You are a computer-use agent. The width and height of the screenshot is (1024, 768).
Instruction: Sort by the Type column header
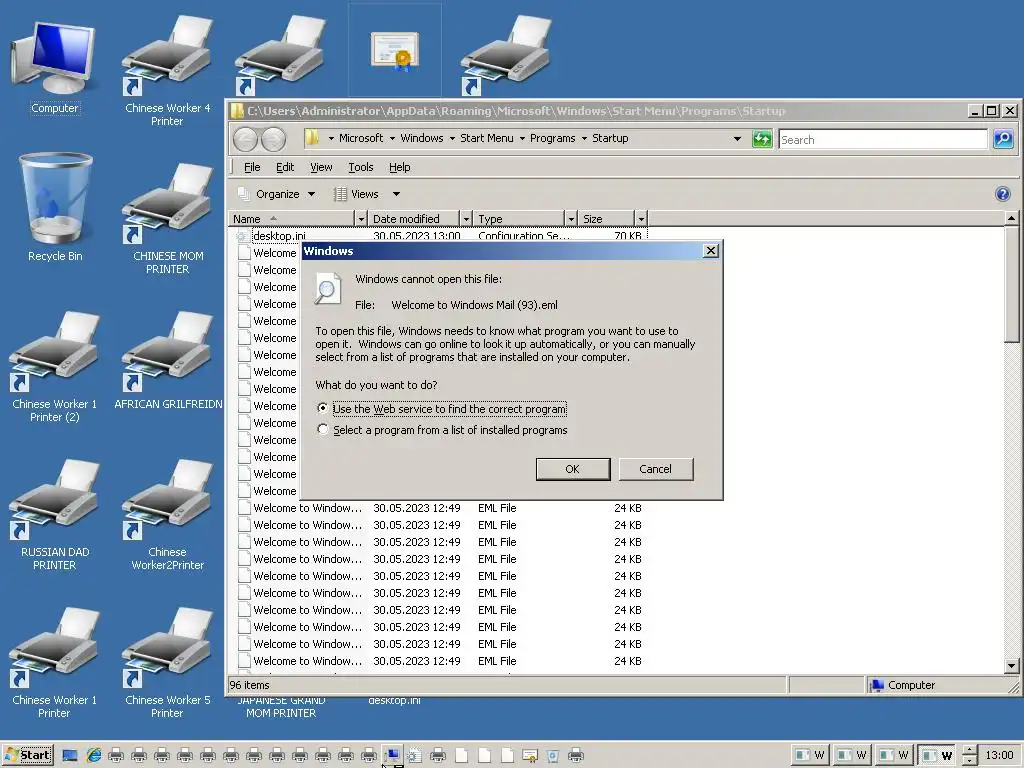click(x=519, y=219)
